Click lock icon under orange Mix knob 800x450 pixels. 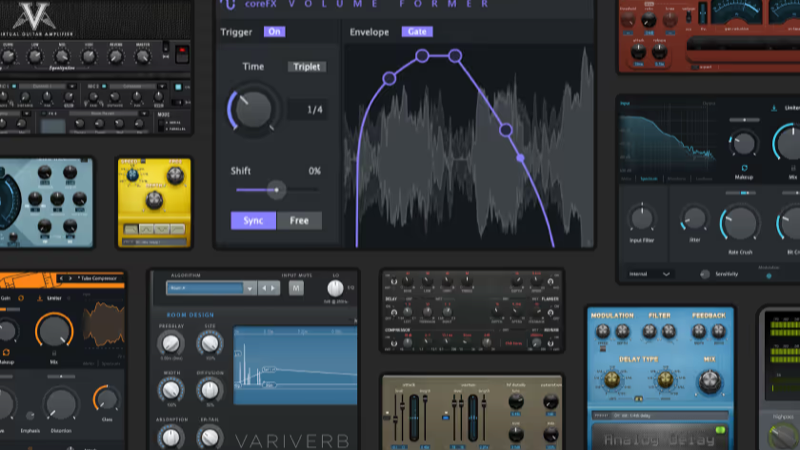[x=54, y=353]
